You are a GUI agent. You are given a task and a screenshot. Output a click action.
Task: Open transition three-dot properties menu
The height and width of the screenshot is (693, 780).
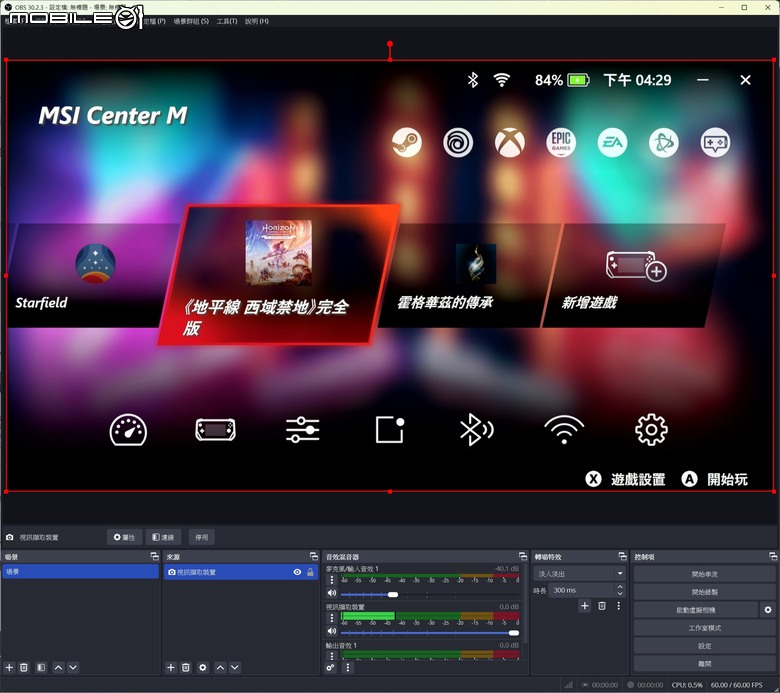click(619, 606)
